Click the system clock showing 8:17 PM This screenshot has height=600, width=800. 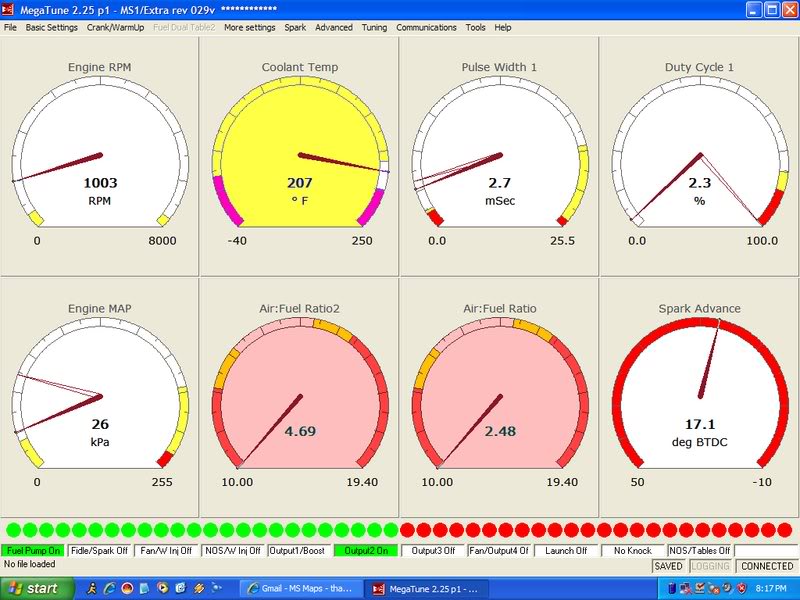771,588
